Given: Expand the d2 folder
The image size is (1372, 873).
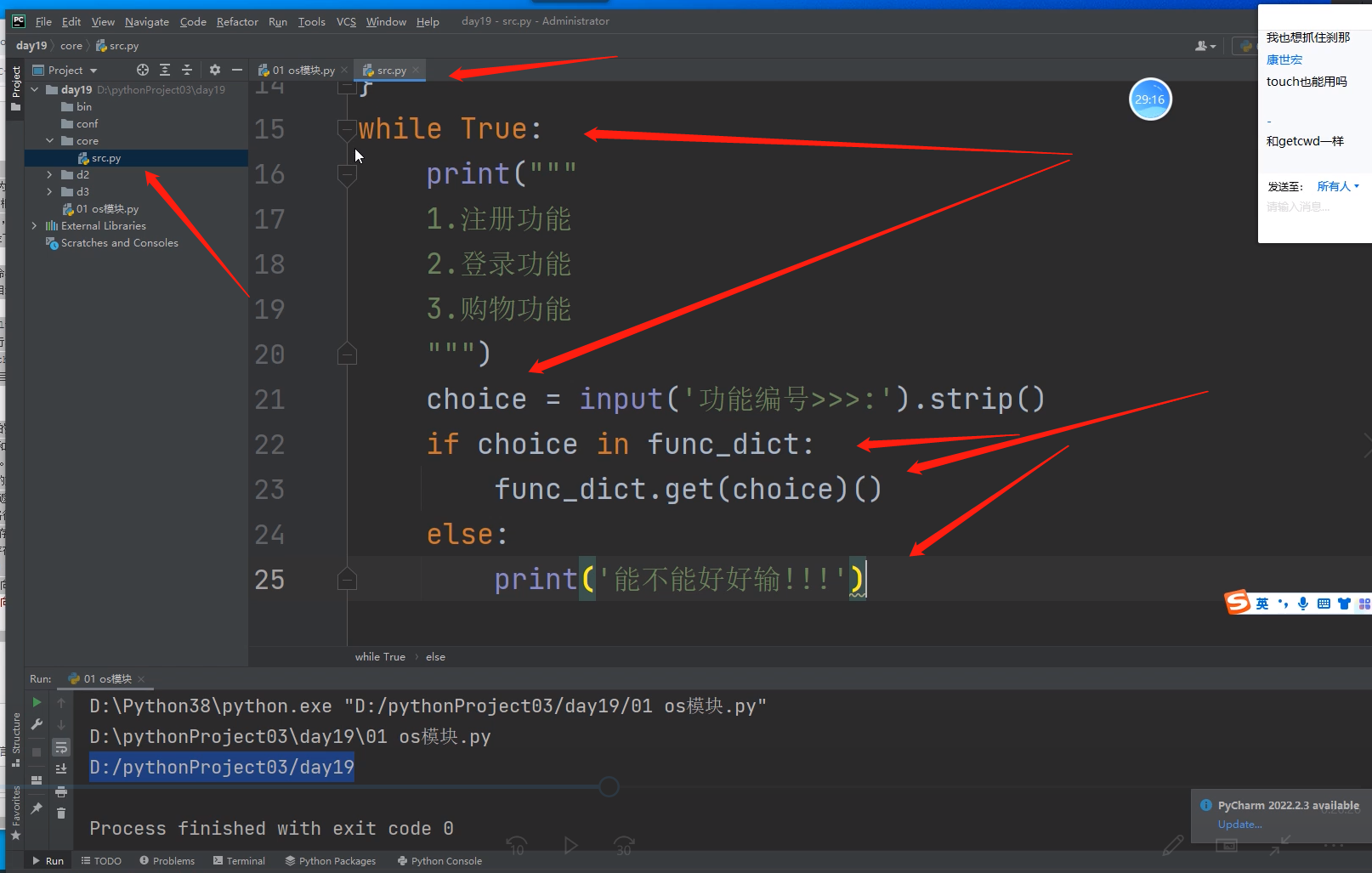Looking at the screenshot, I should pos(50,174).
